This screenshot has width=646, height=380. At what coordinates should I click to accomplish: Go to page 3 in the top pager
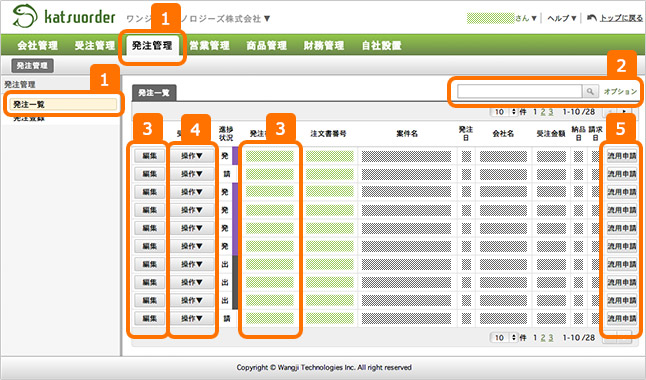[551, 112]
